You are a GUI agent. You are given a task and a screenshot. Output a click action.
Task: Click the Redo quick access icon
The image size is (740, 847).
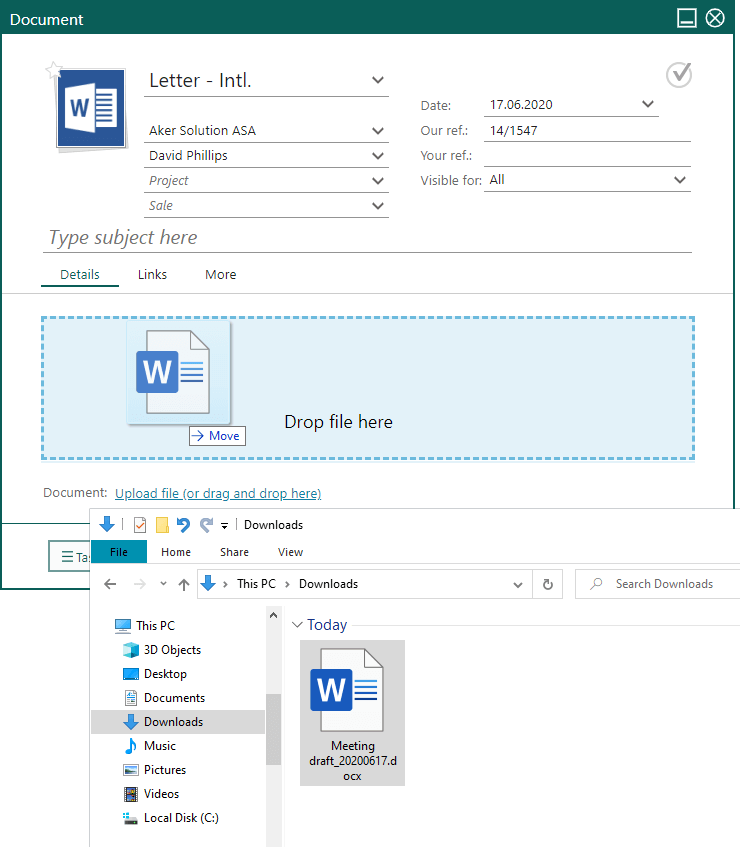(x=206, y=525)
